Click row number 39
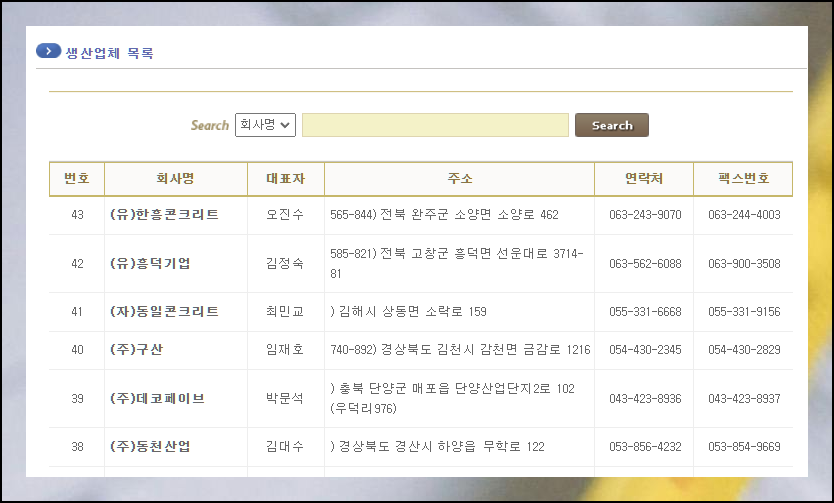Screen dimensions: 834x503 tap(78, 398)
